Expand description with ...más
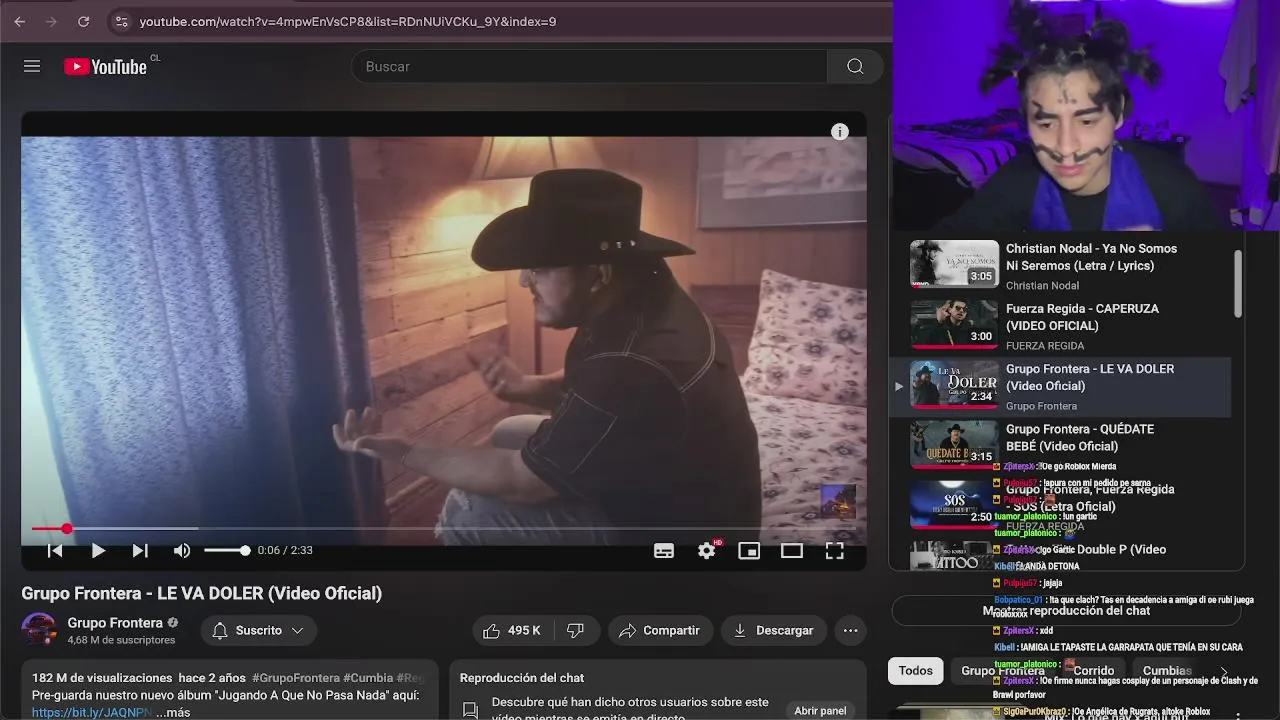 [x=173, y=712]
